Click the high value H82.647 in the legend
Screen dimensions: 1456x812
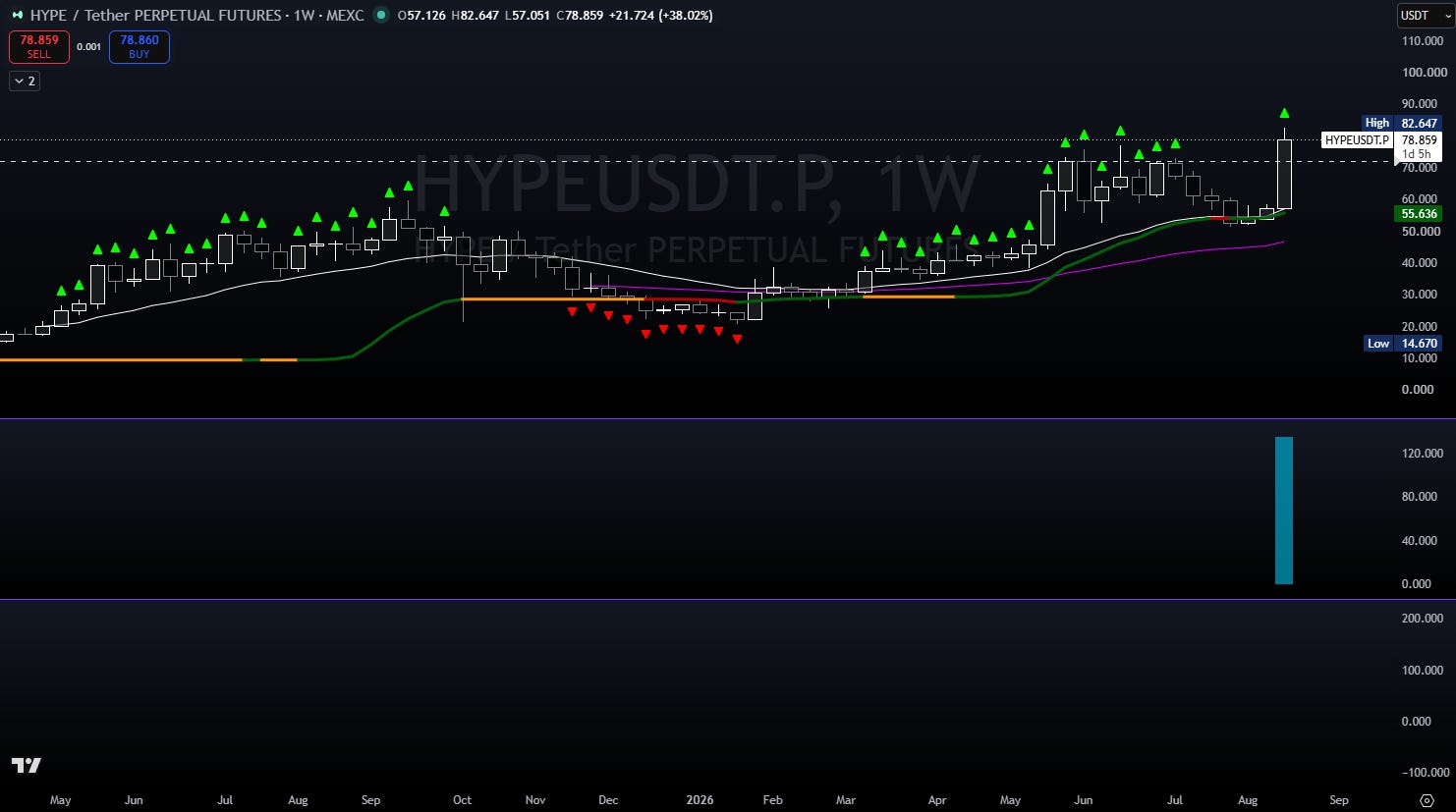(475, 16)
